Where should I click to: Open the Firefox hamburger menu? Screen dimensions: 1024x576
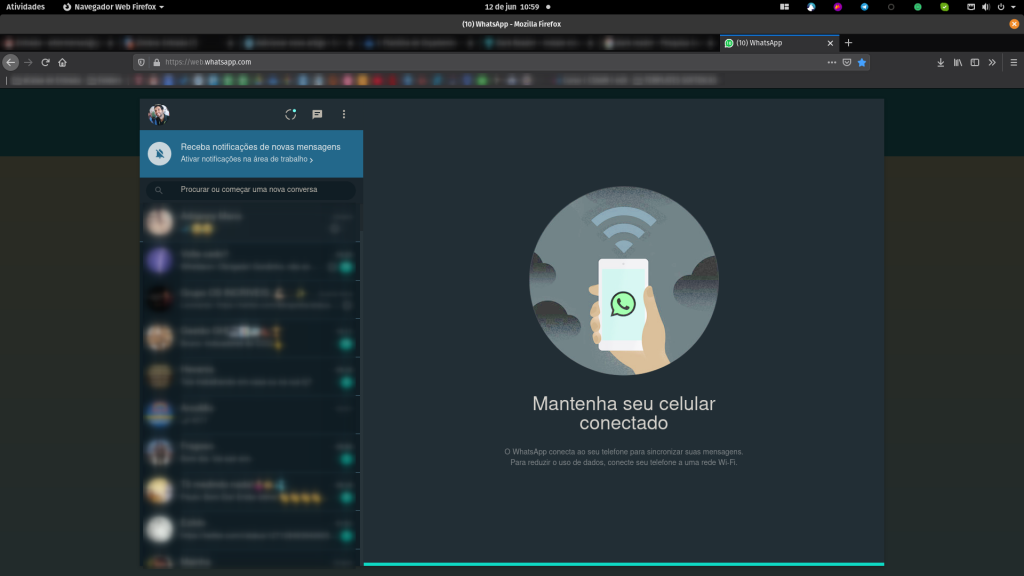pos(1014,62)
